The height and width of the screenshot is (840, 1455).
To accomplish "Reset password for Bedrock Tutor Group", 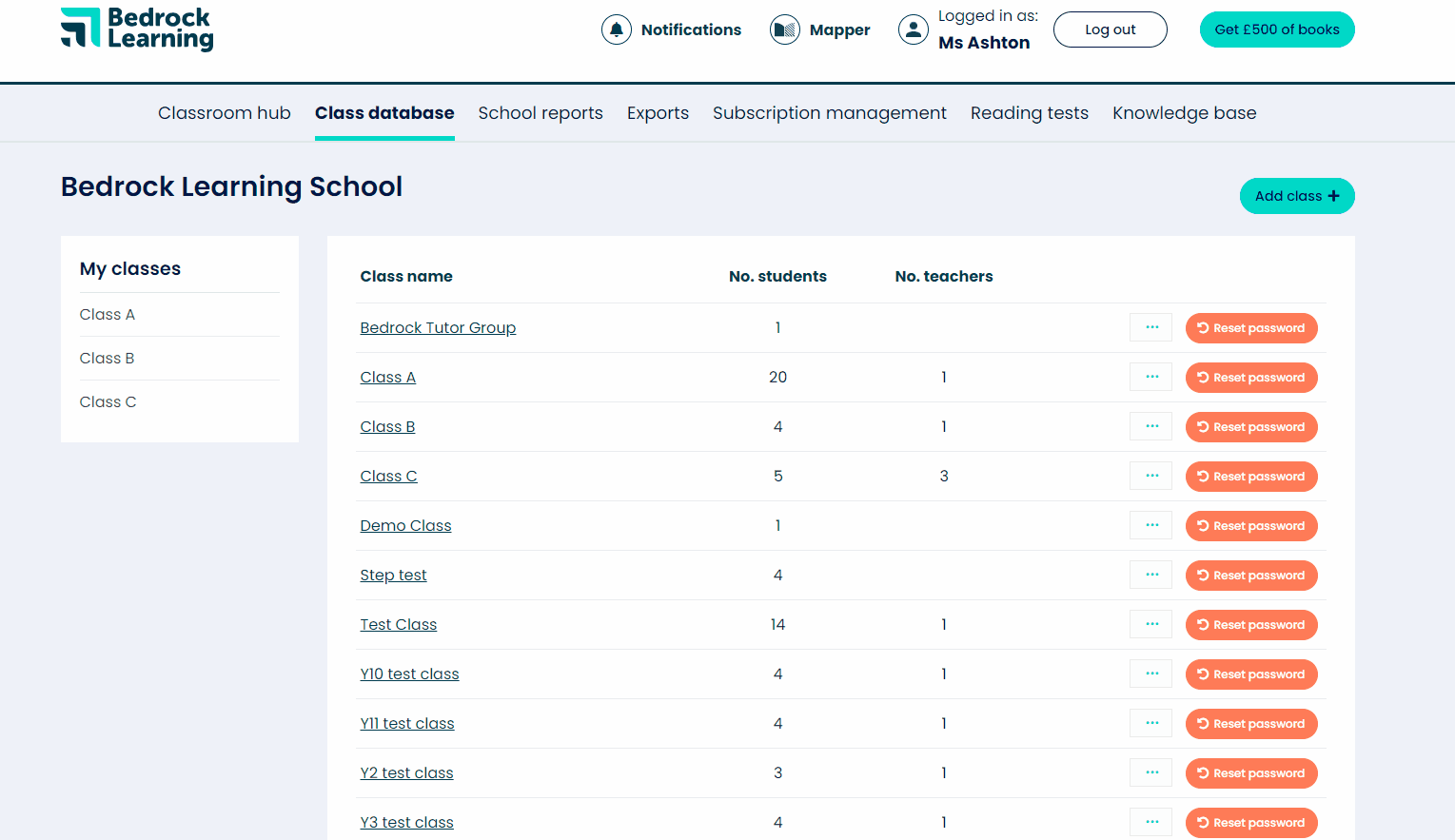I will tap(1251, 328).
